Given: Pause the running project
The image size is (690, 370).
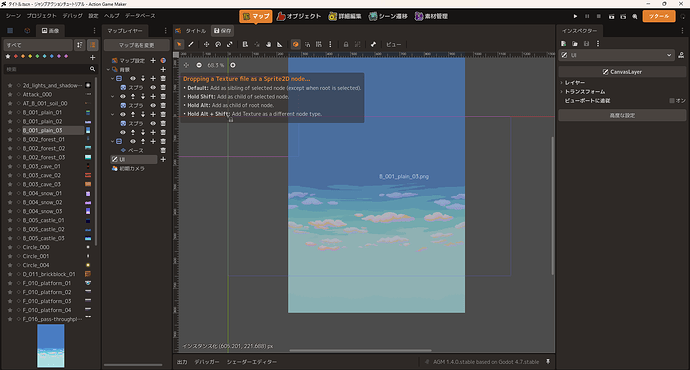Looking at the screenshot, I should point(587,16).
